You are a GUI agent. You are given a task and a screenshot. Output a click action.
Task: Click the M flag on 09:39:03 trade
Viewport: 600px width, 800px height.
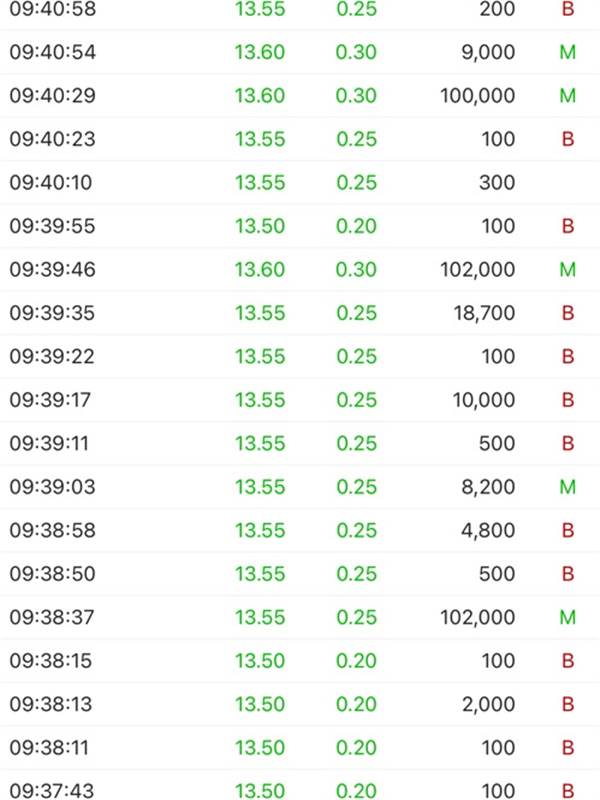(568, 487)
